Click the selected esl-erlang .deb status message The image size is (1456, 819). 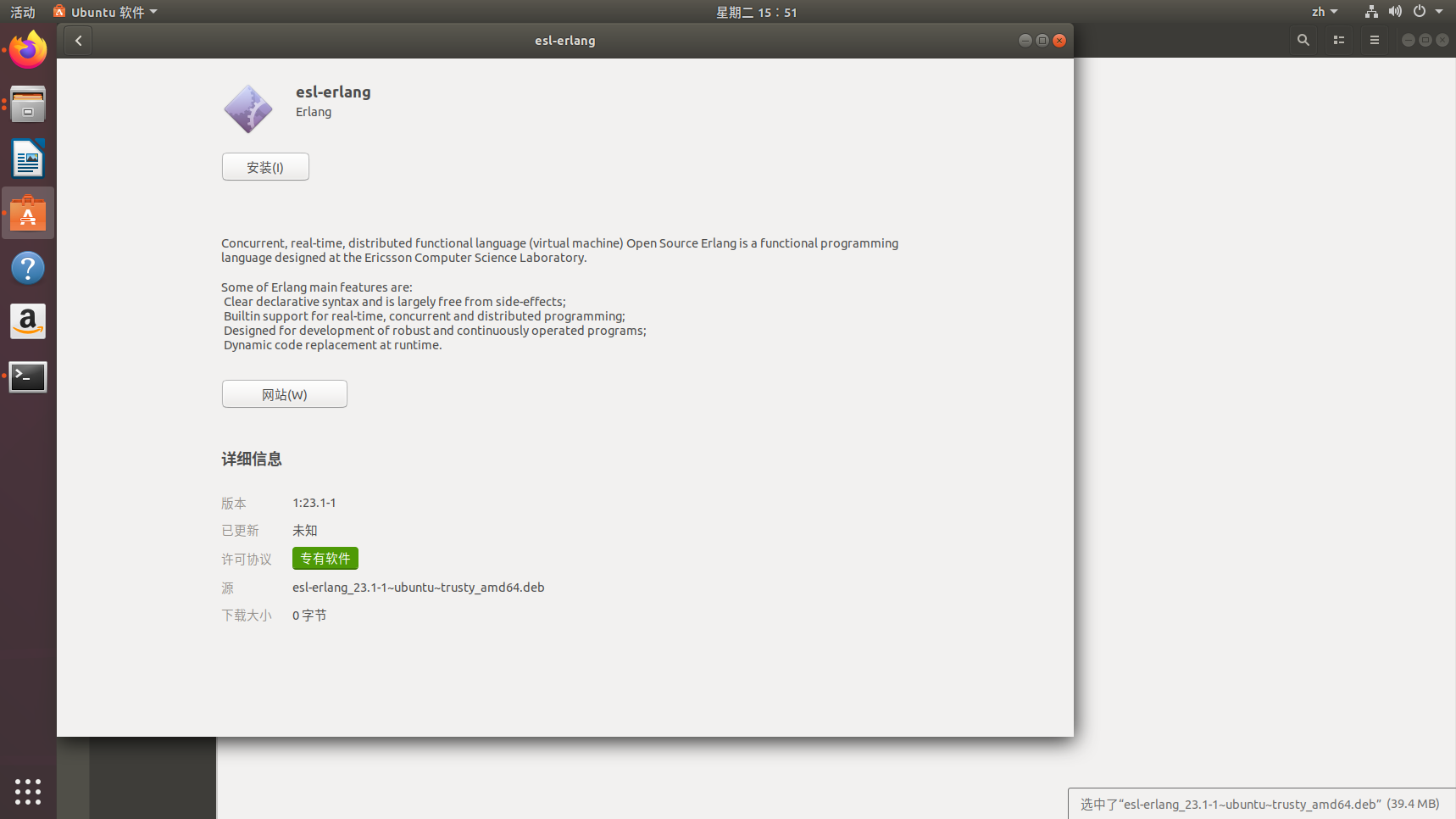(x=1260, y=804)
